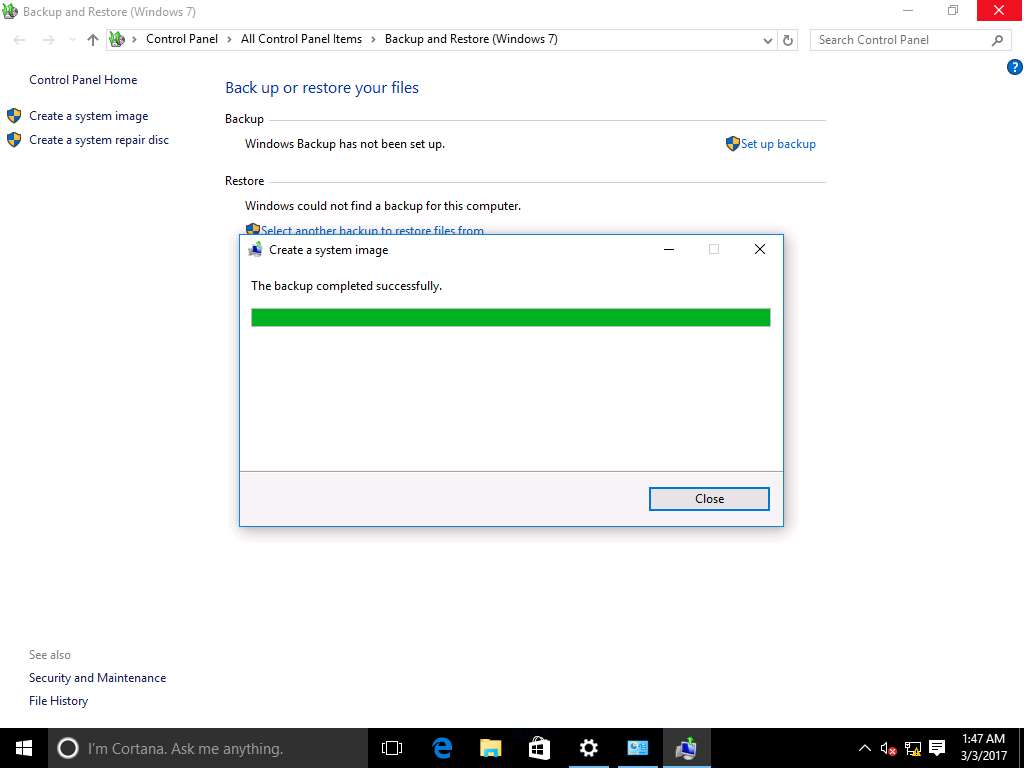Click the Cortana search box
The height and width of the screenshot is (768, 1024).
click(x=208, y=748)
